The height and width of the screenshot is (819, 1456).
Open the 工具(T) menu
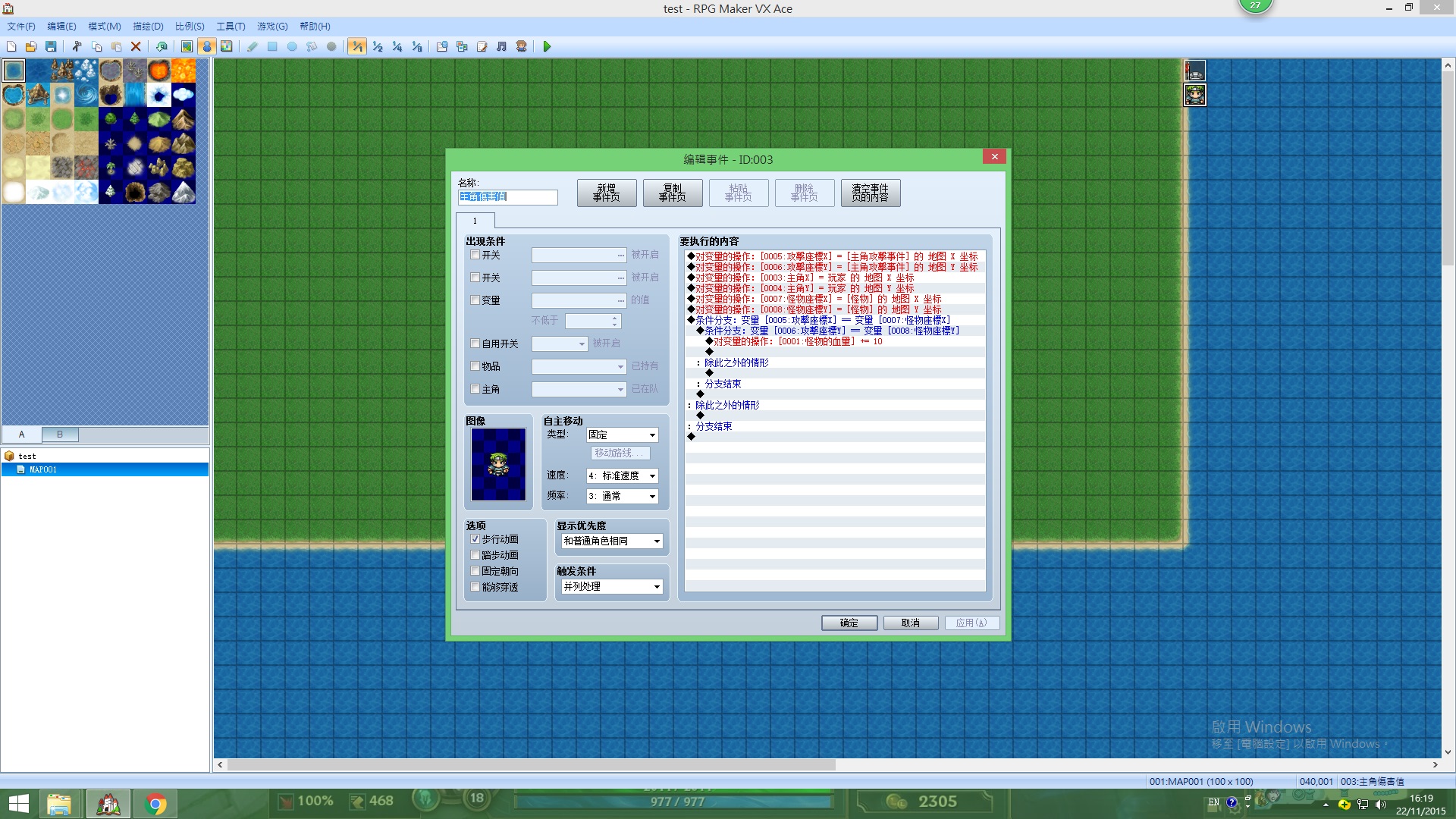231,27
